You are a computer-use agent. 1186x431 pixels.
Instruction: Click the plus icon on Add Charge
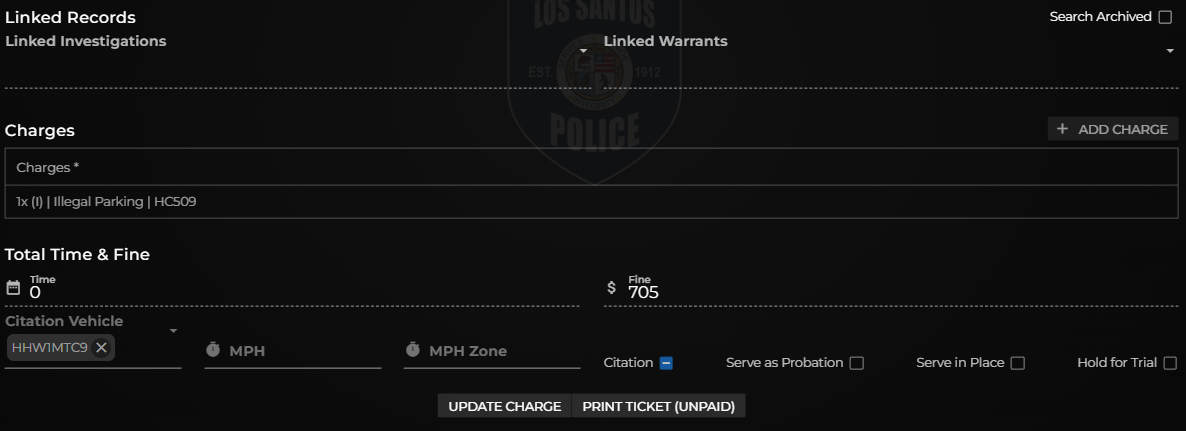click(x=1062, y=129)
